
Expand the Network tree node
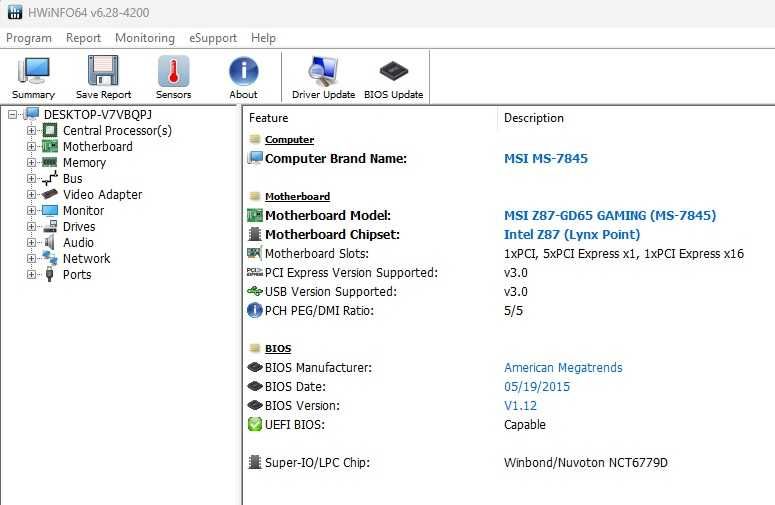pyautogui.click(x=31, y=258)
